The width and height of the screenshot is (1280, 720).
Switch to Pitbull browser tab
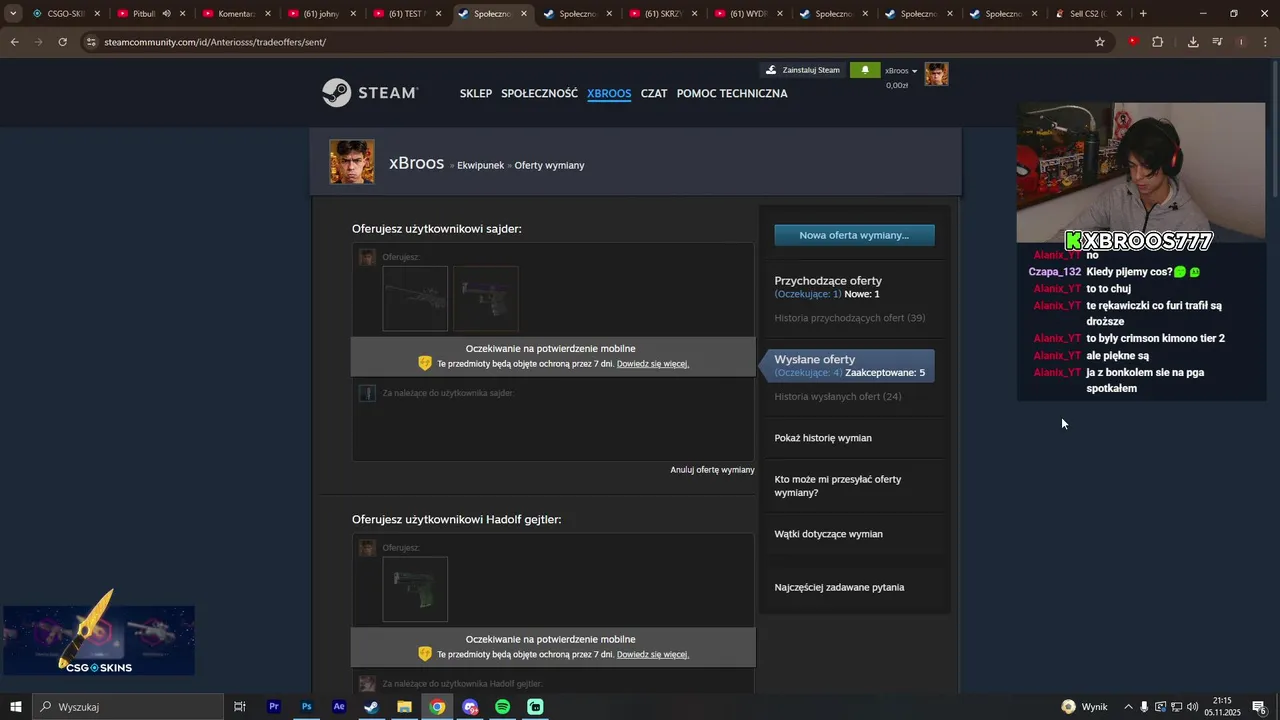pyautogui.click(x=151, y=14)
